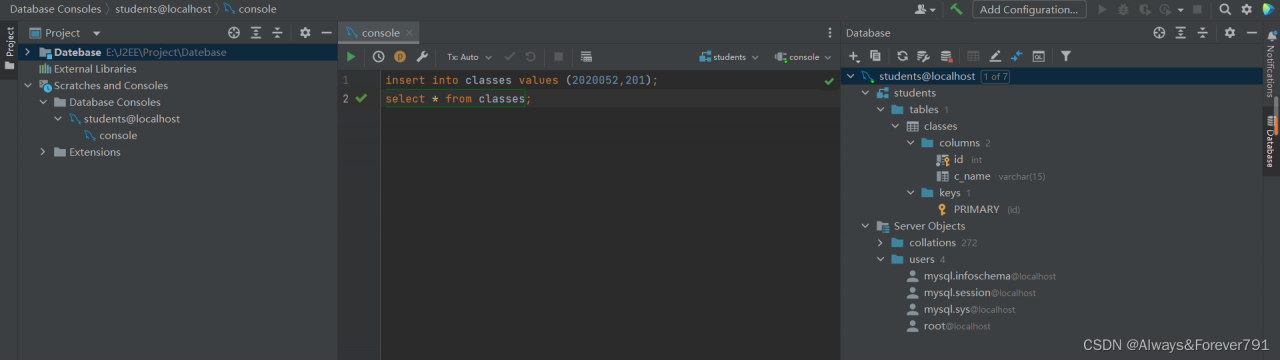Hide the Database panel minus icon
This screenshot has height=360, width=1280.
click(x=1251, y=33)
